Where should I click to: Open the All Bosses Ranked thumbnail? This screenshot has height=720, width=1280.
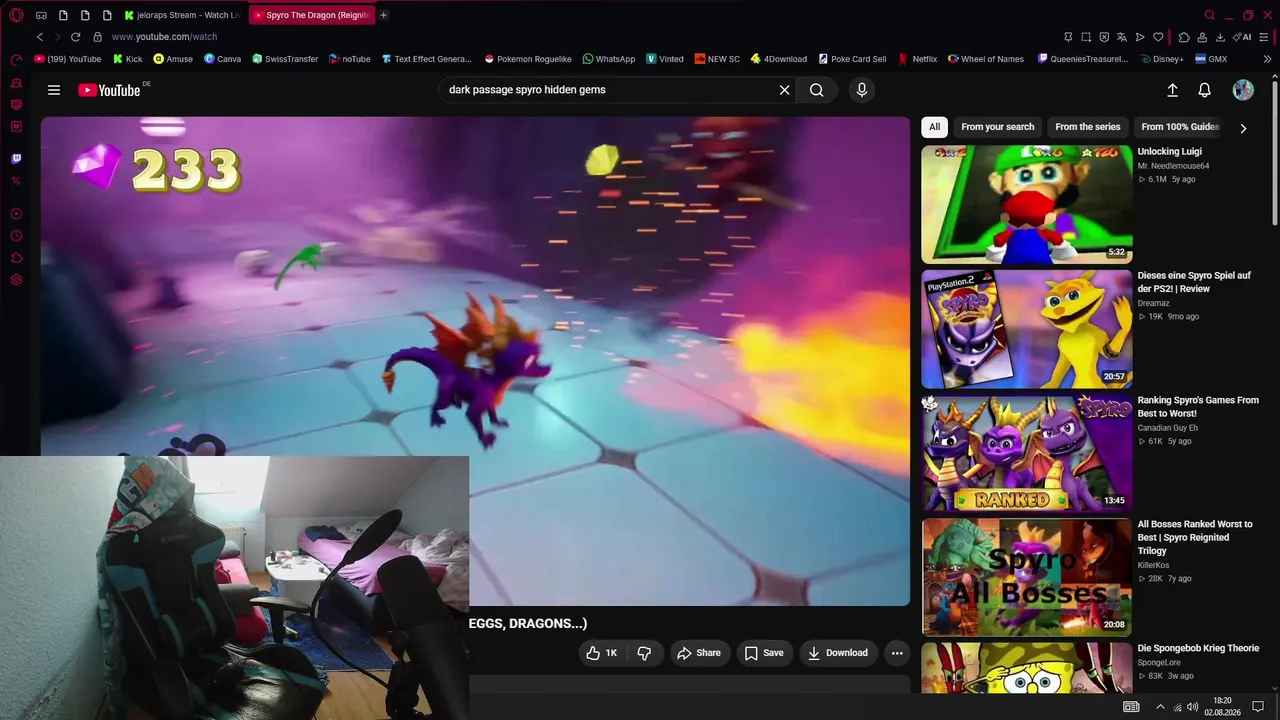click(1026, 577)
